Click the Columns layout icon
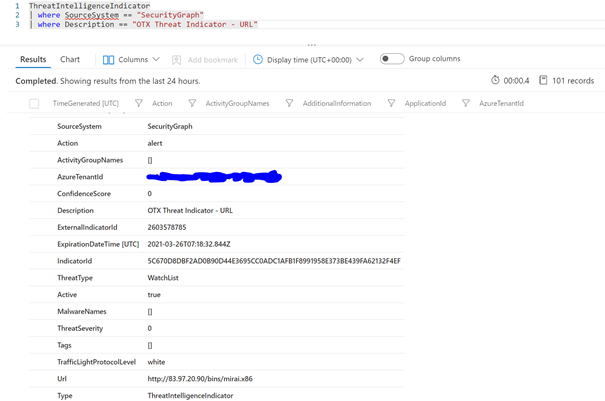The width and height of the screenshot is (605, 401). point(108,60)
